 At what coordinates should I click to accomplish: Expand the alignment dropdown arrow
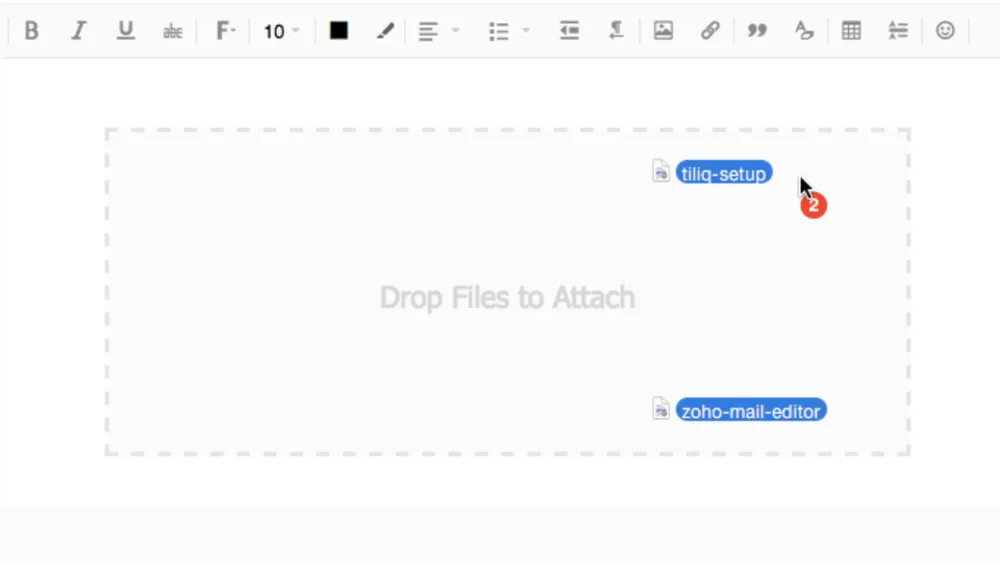click(x=455, y=30)
